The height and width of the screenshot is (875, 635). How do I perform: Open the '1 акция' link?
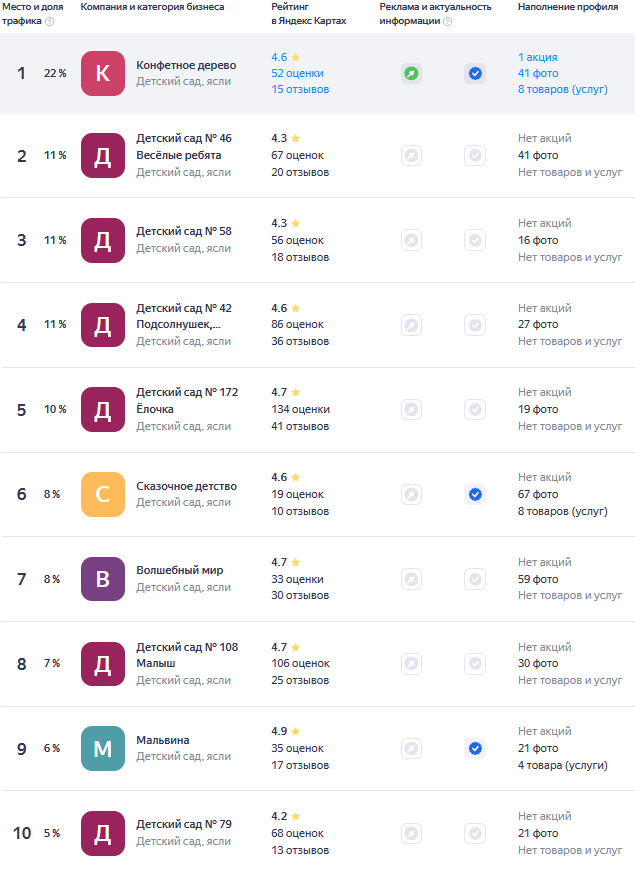tap(537, 57)
